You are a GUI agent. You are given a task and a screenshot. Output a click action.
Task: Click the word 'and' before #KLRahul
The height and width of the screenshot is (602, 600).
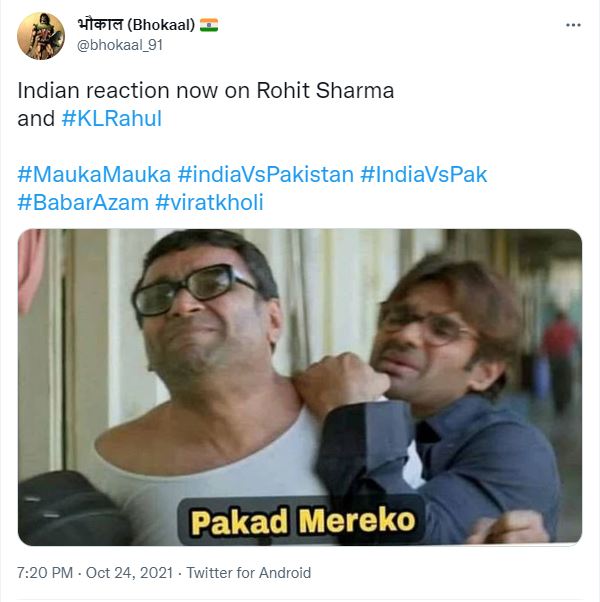(36, 119)
